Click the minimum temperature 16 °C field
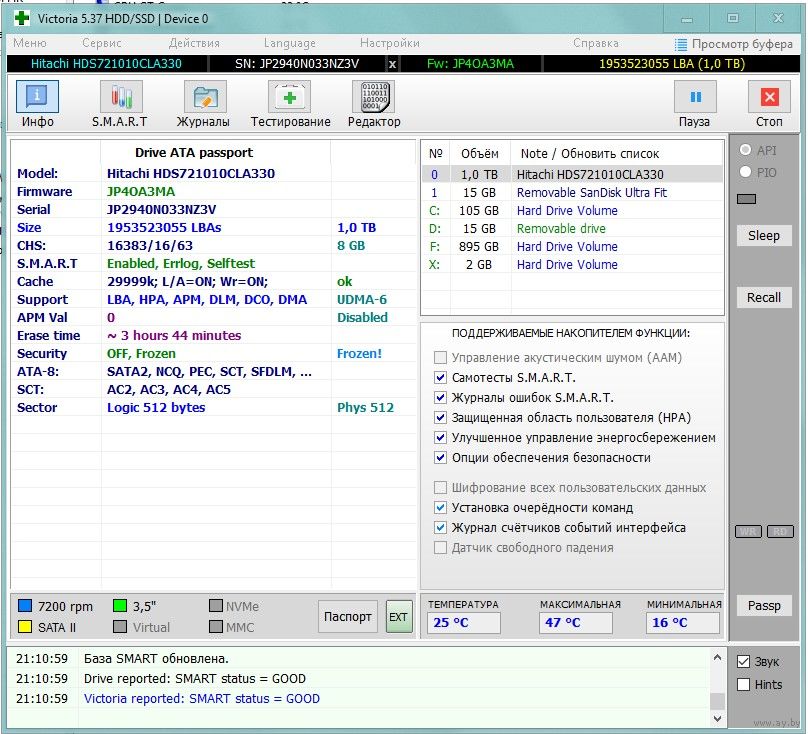 [x=683, y=623]
